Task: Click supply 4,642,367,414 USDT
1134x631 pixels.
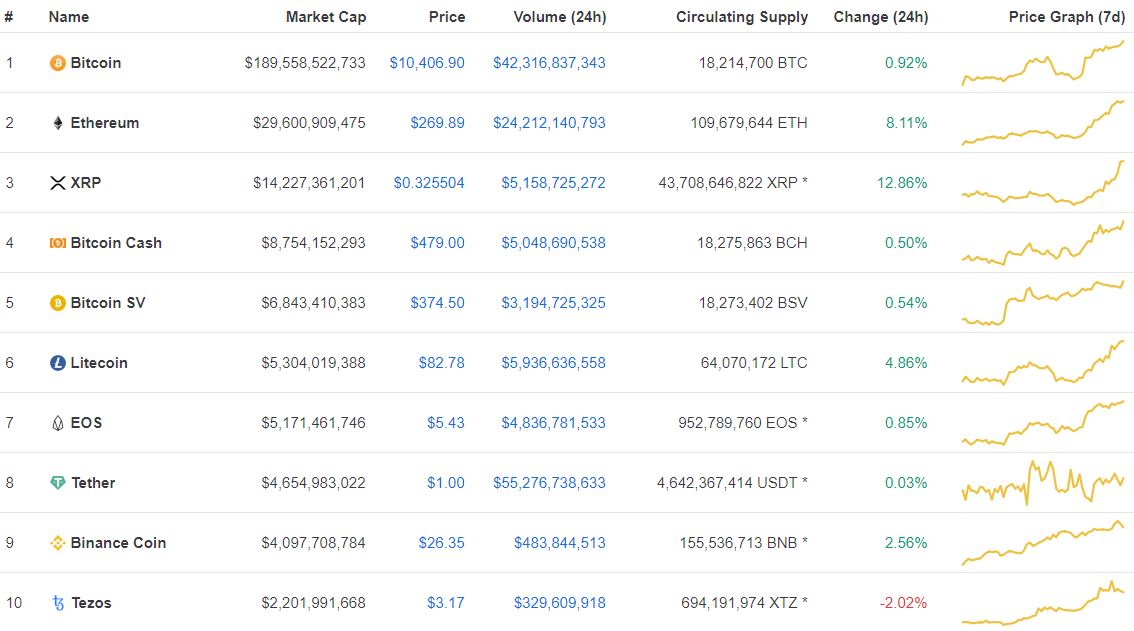Action: [732, 483]
